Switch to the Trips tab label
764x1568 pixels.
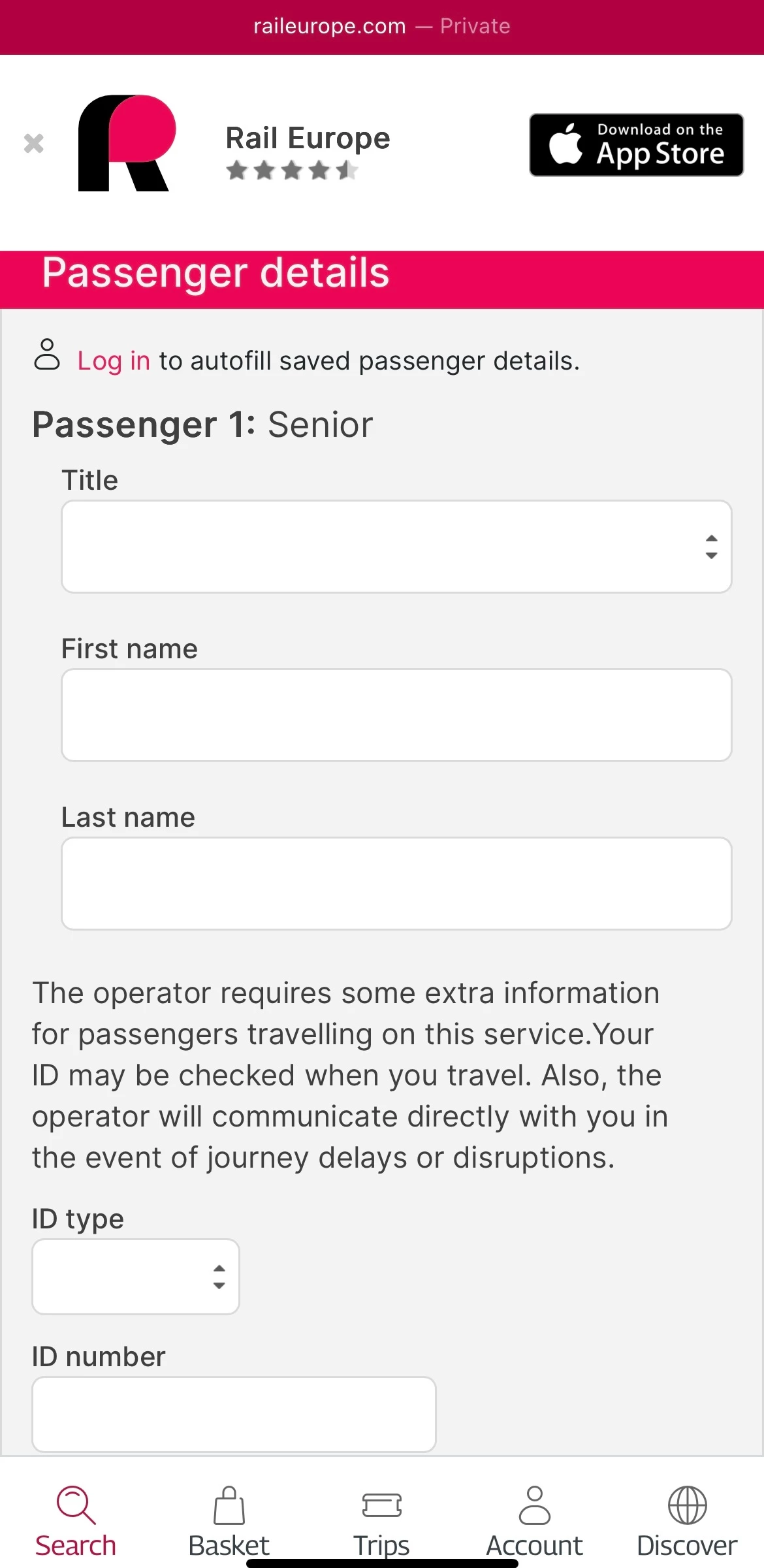[382, 1545]
